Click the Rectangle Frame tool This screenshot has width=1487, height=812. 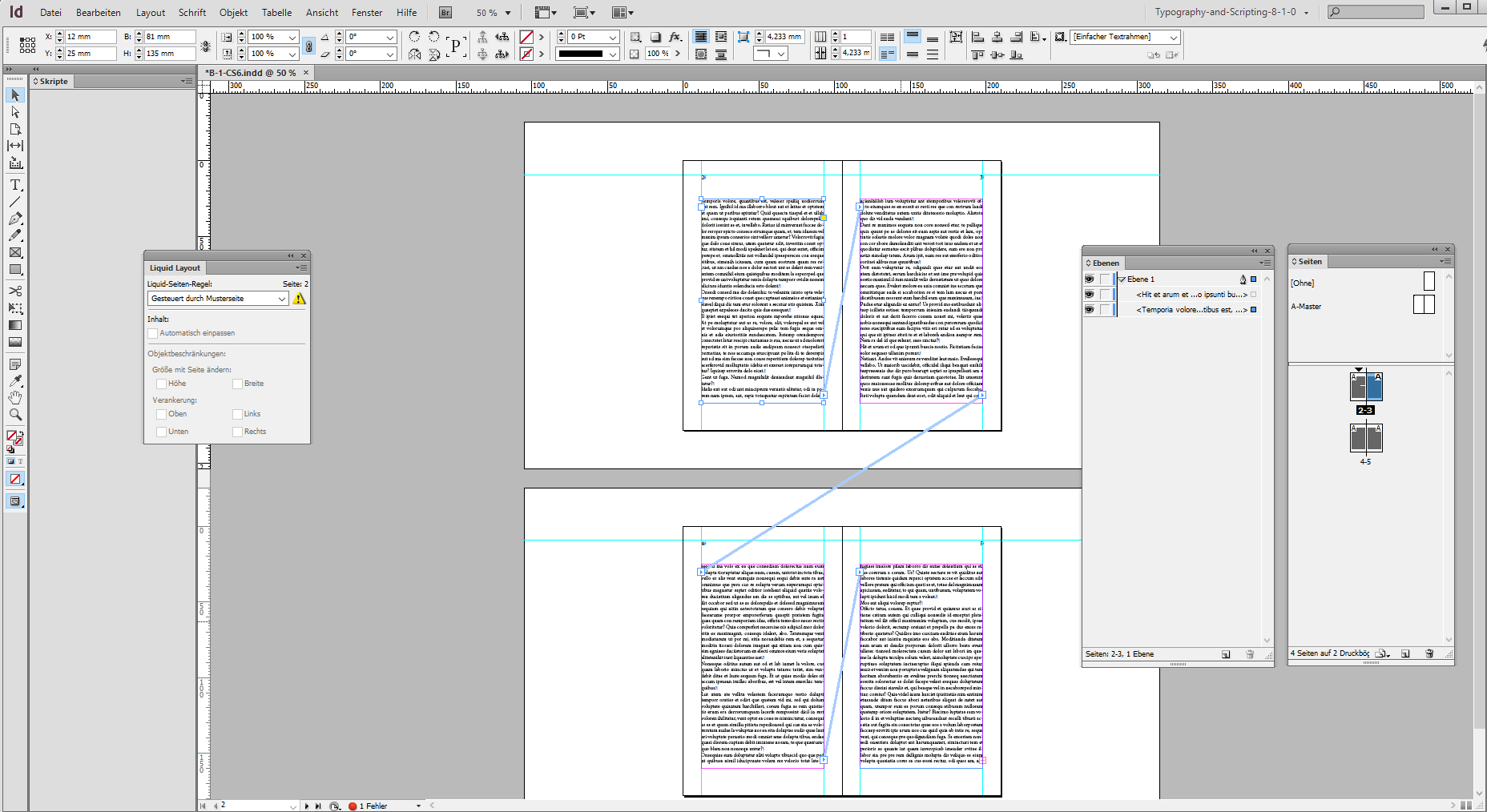click(x=15, y=252)
